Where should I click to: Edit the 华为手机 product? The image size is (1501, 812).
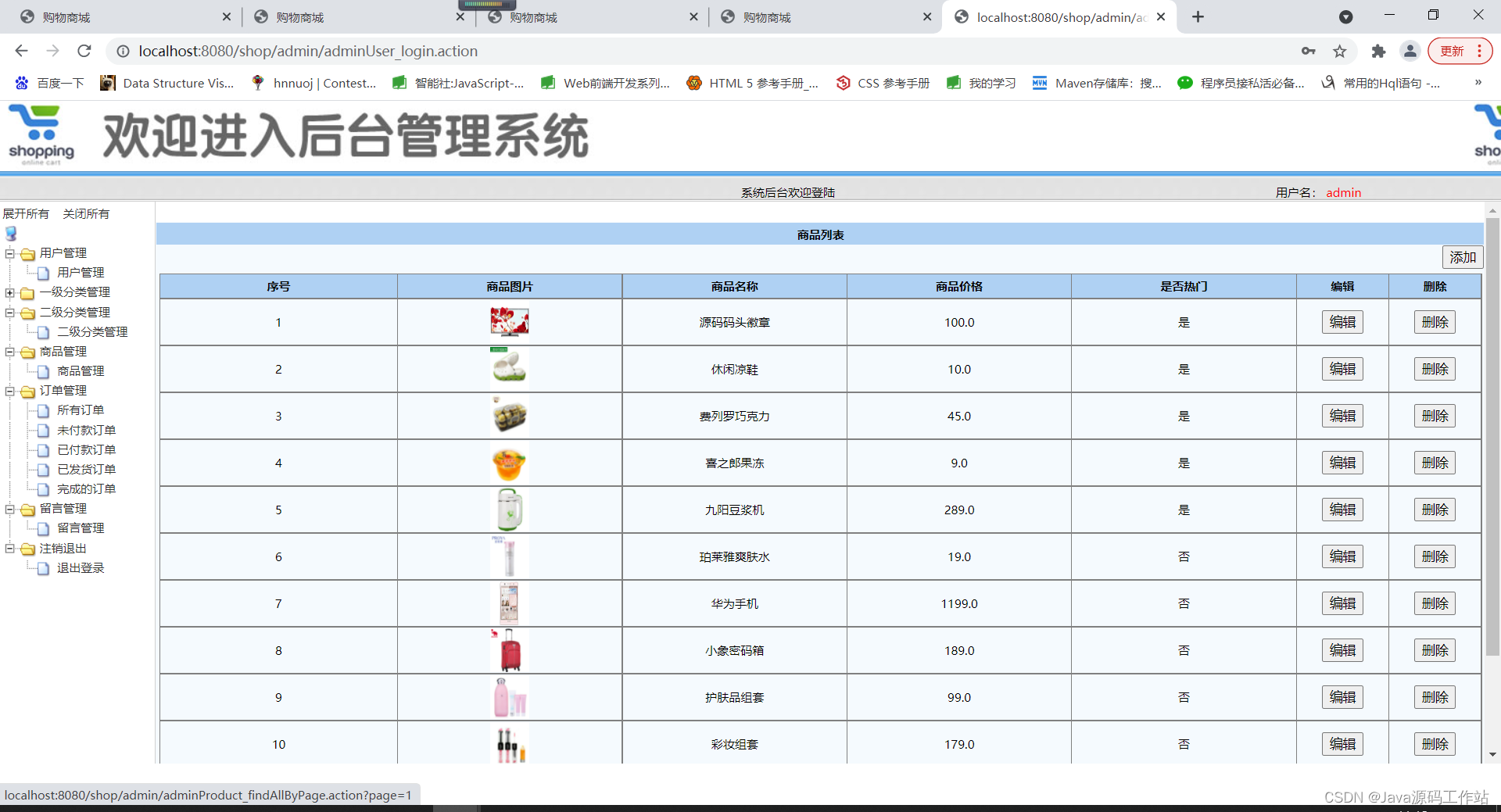[x=1342, y=603]
